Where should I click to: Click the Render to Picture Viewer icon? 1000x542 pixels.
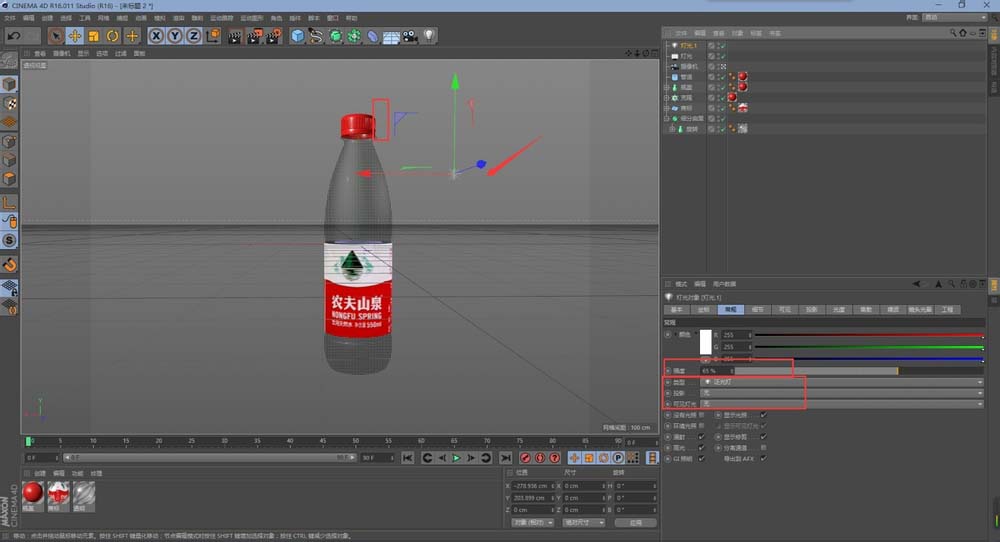pyautogui.click(x=254, y=36)
